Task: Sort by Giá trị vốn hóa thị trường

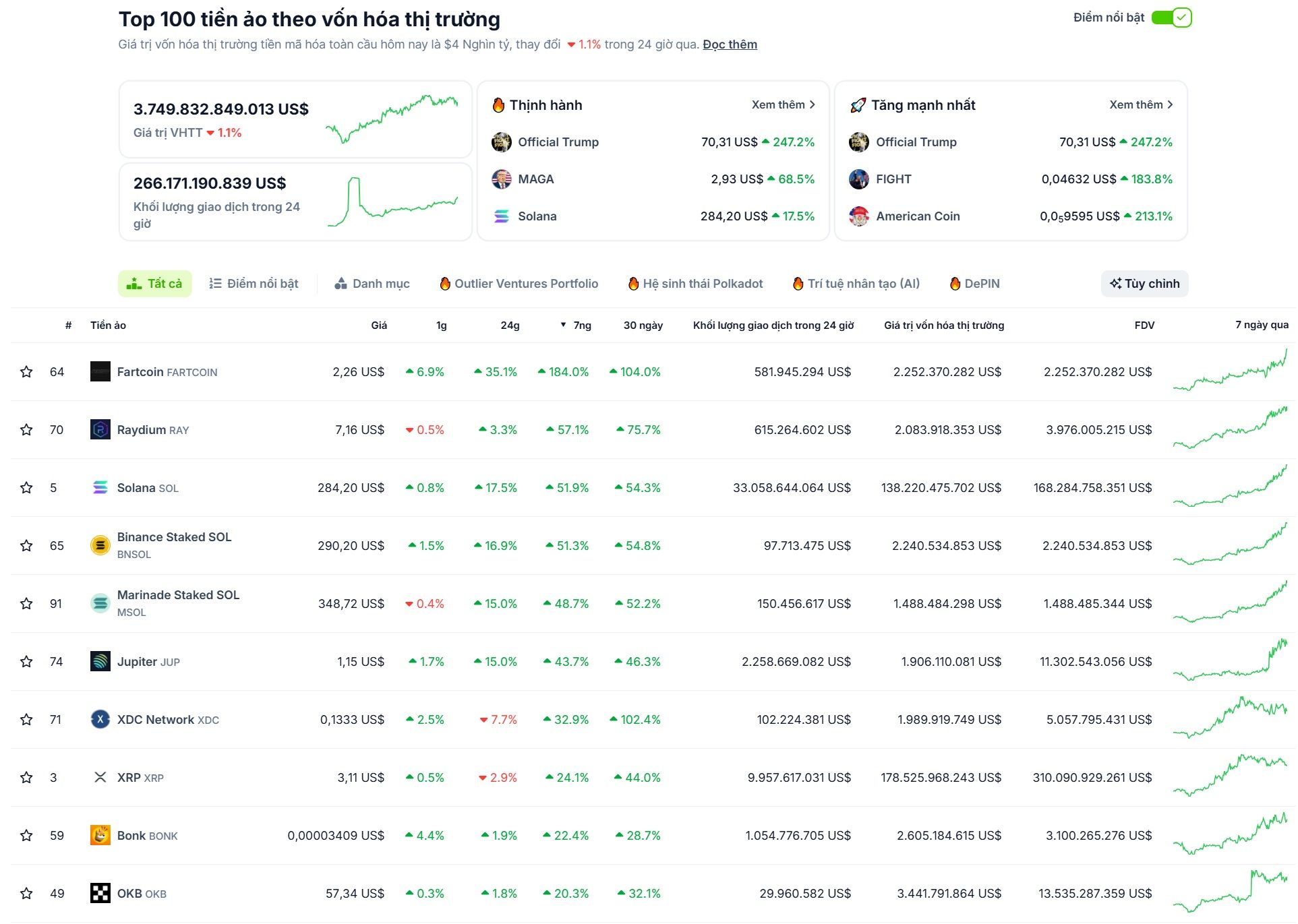Action: pos(944,325)
